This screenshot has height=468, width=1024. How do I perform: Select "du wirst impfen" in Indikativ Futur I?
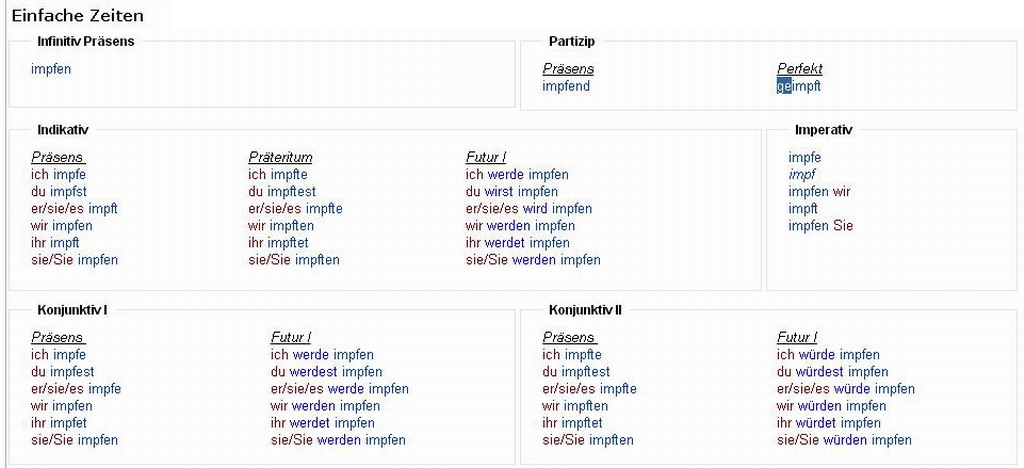pos(511,191)
